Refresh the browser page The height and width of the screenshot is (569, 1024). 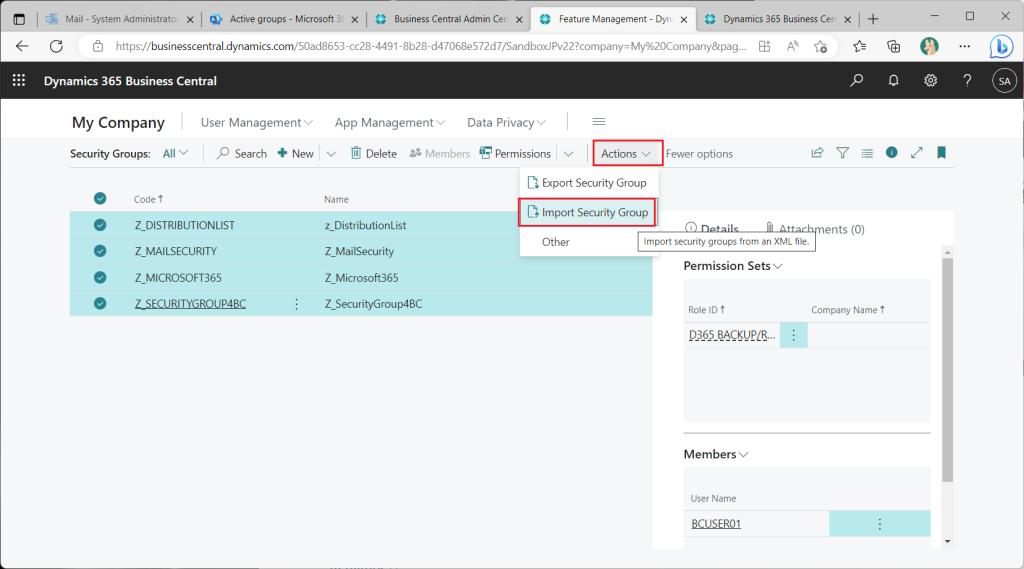point(57,46)
